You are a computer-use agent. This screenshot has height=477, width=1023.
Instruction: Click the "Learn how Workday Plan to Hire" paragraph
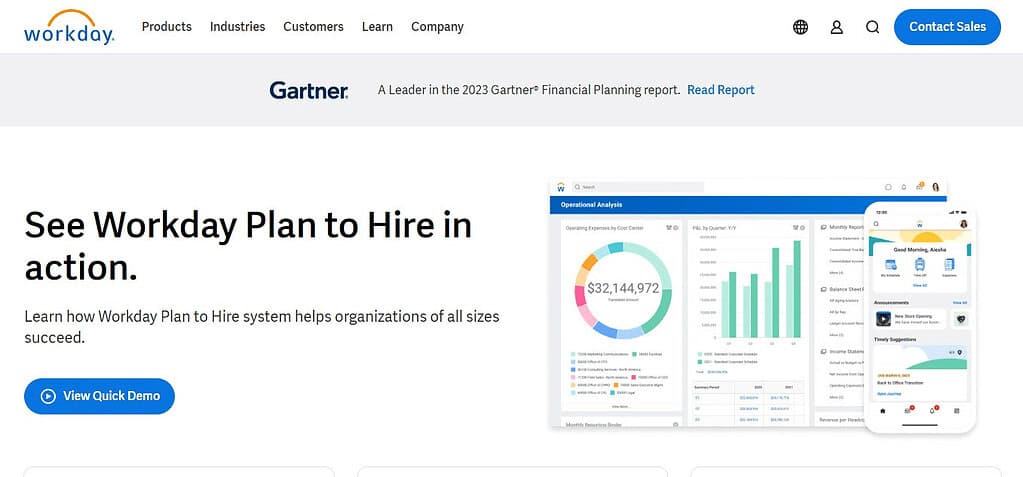[262, 327]
